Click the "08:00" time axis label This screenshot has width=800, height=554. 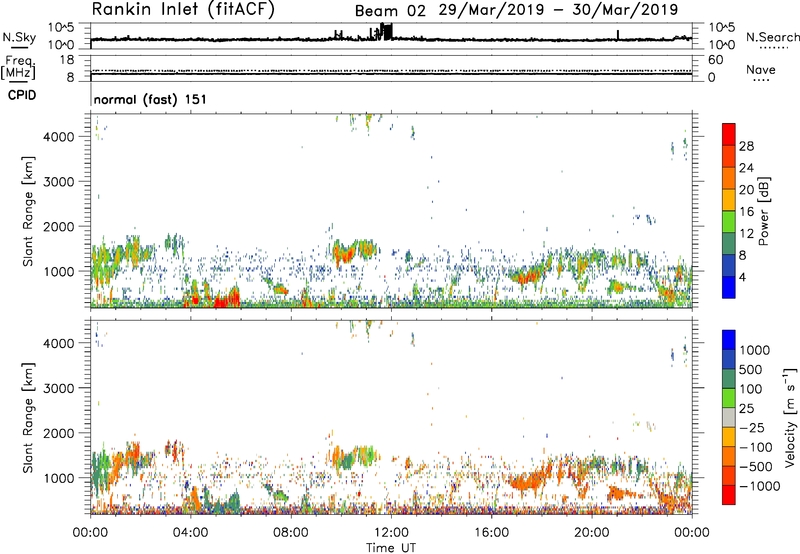point(291,533)
